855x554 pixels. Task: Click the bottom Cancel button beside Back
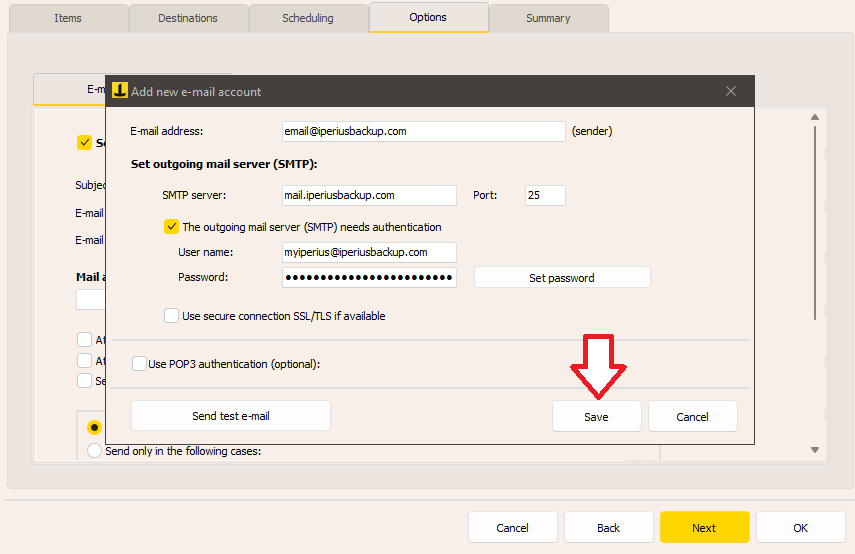click(x=513, y=527)
